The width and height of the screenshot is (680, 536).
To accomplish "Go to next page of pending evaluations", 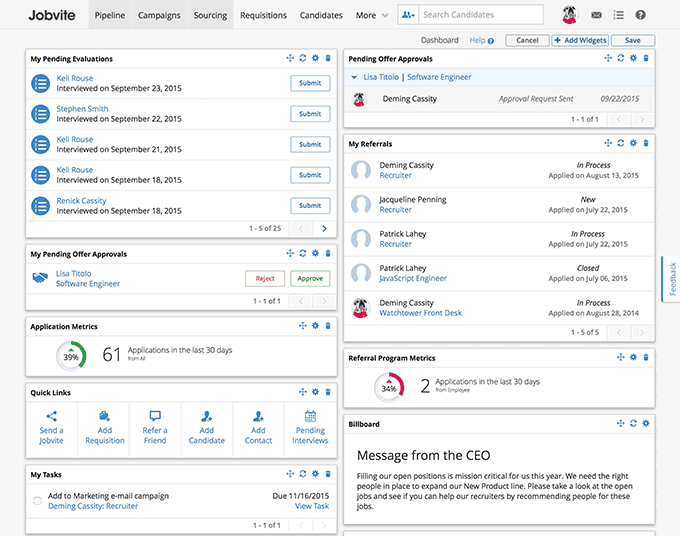I will (x=324, y=228).
